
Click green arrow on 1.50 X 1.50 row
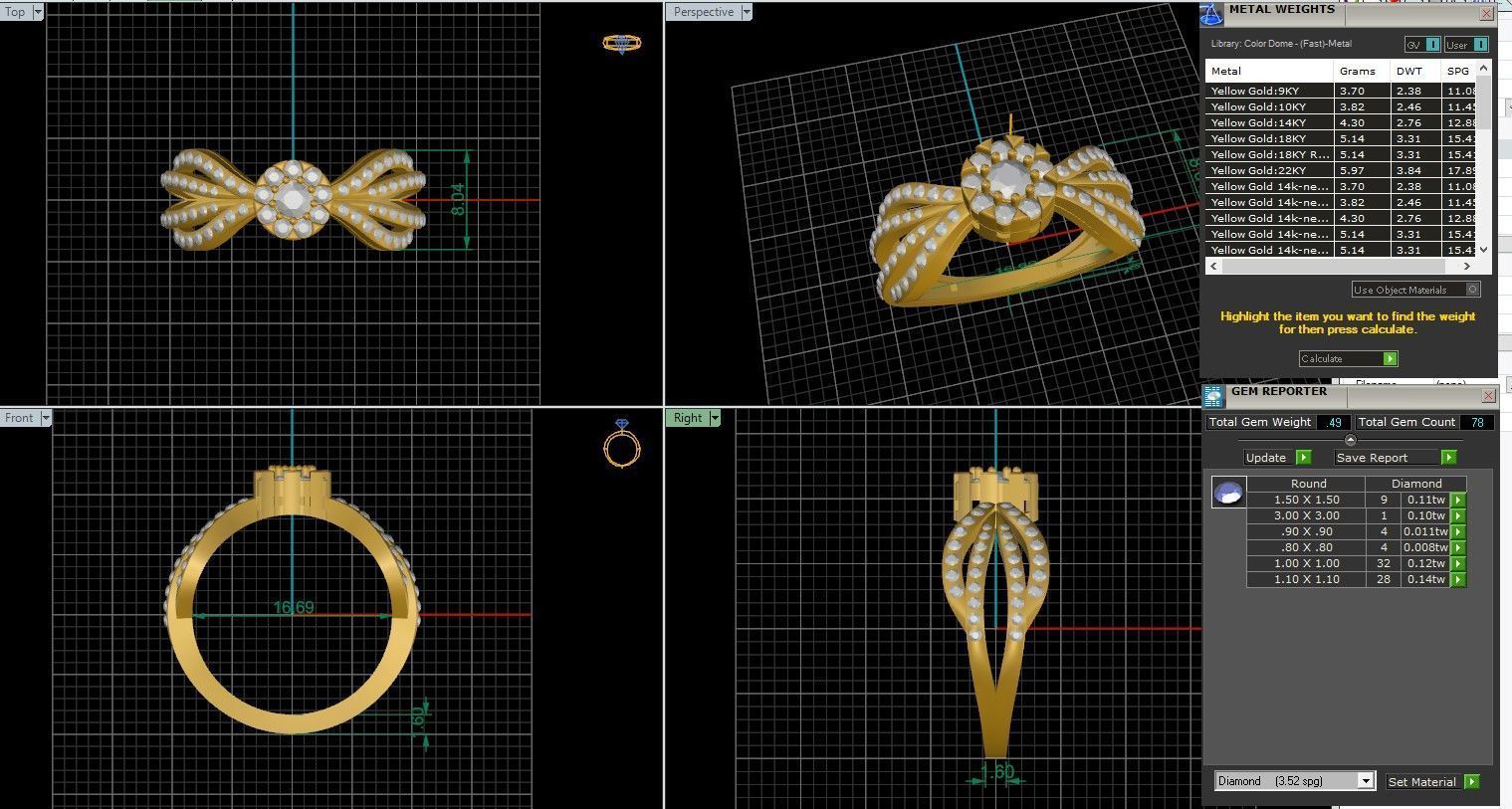click(1458, 501)
